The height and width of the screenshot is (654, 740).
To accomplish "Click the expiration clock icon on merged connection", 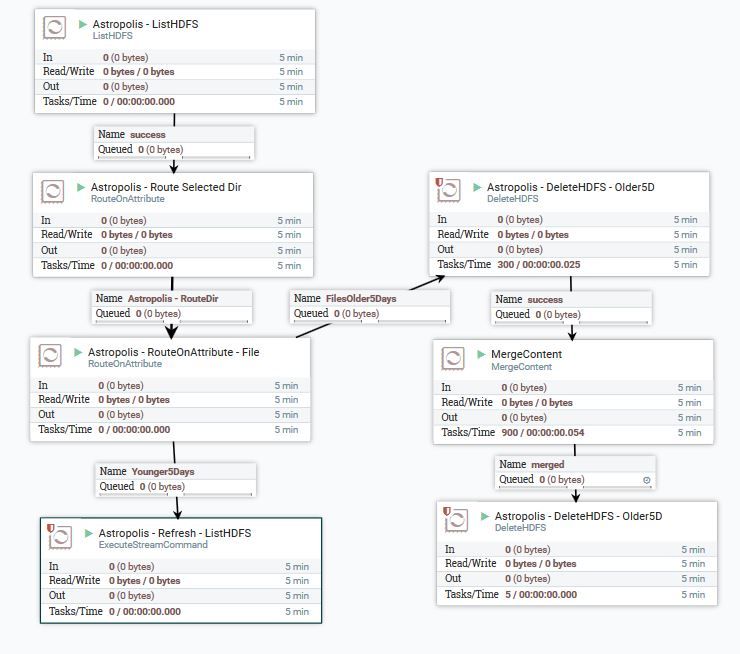I will tap(646, 480).
